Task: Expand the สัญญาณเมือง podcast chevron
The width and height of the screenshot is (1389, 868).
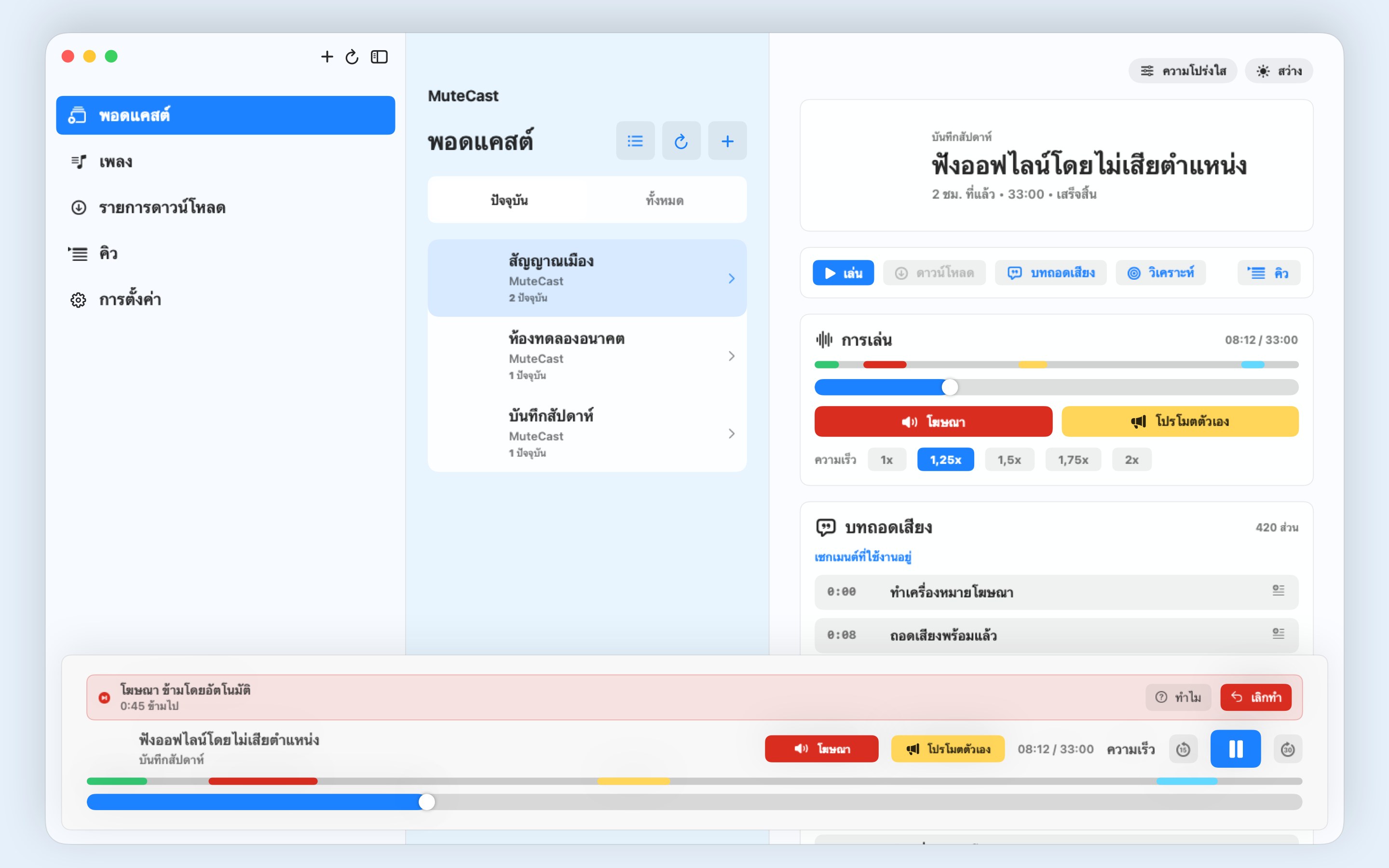Action: coord(731,278)
